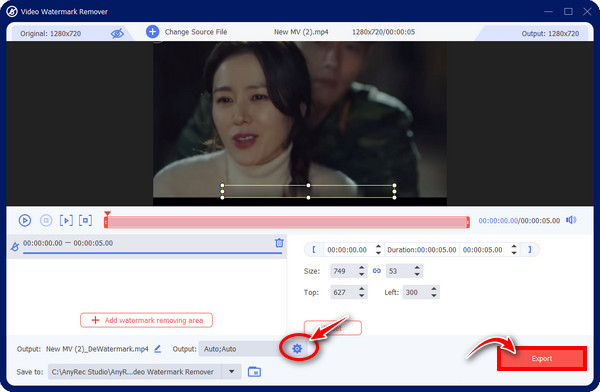Click the height size field 53

pyautogui.click(x=399, y=271)
